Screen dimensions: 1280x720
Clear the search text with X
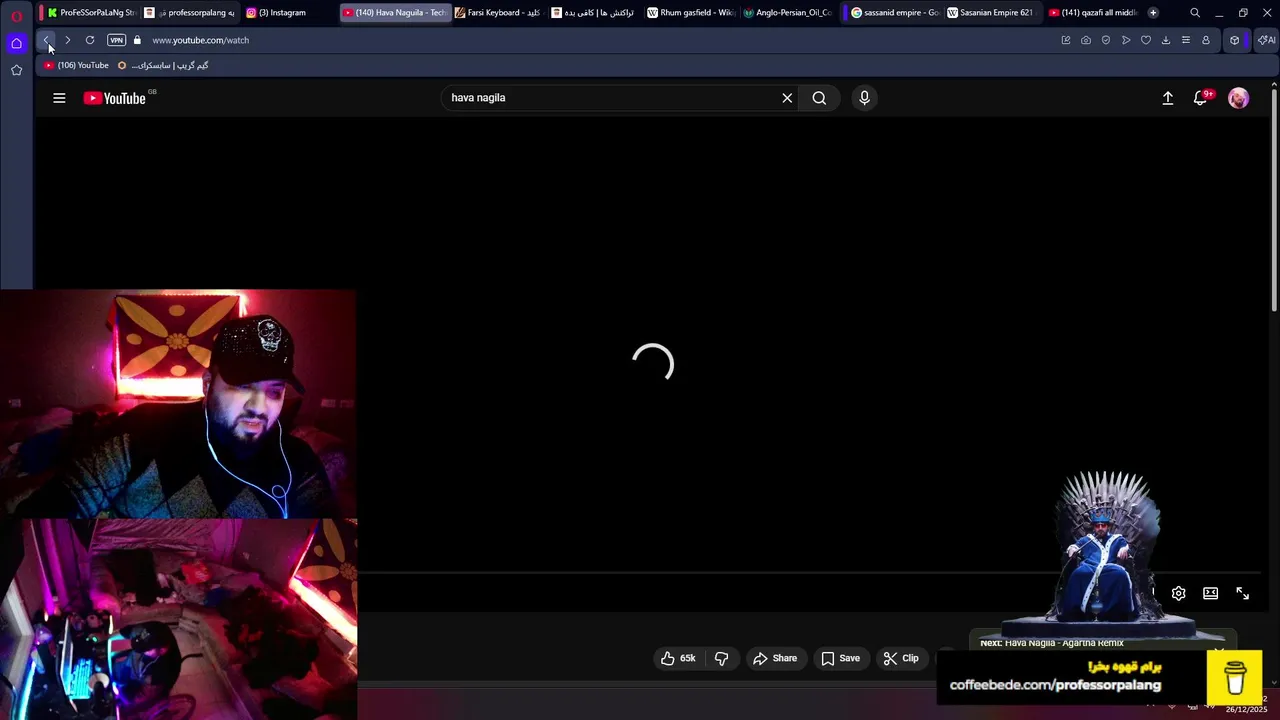click(x=787, y=98)
